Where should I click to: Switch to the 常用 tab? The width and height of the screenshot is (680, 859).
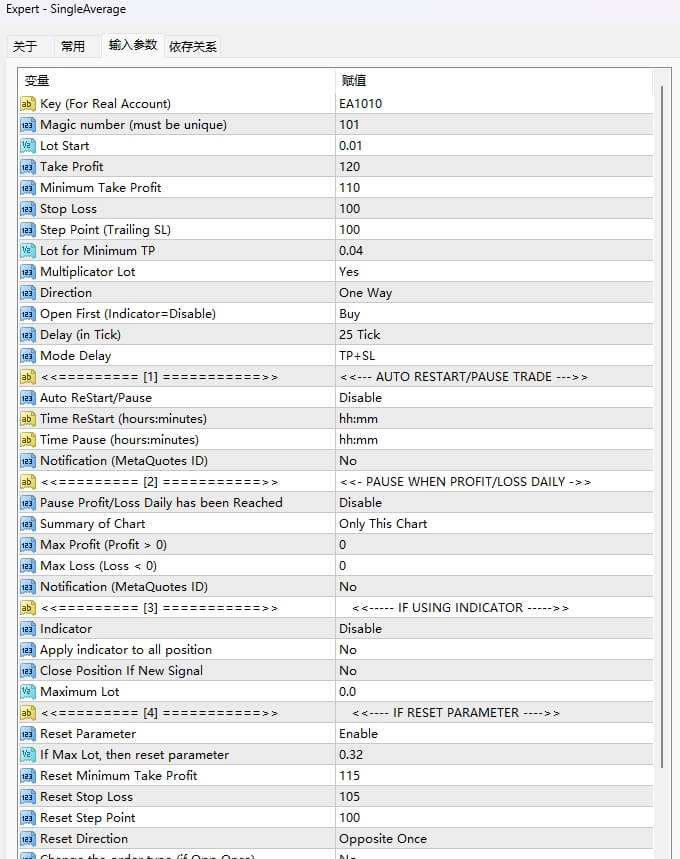pyautogui.click(x=73, y=46)
